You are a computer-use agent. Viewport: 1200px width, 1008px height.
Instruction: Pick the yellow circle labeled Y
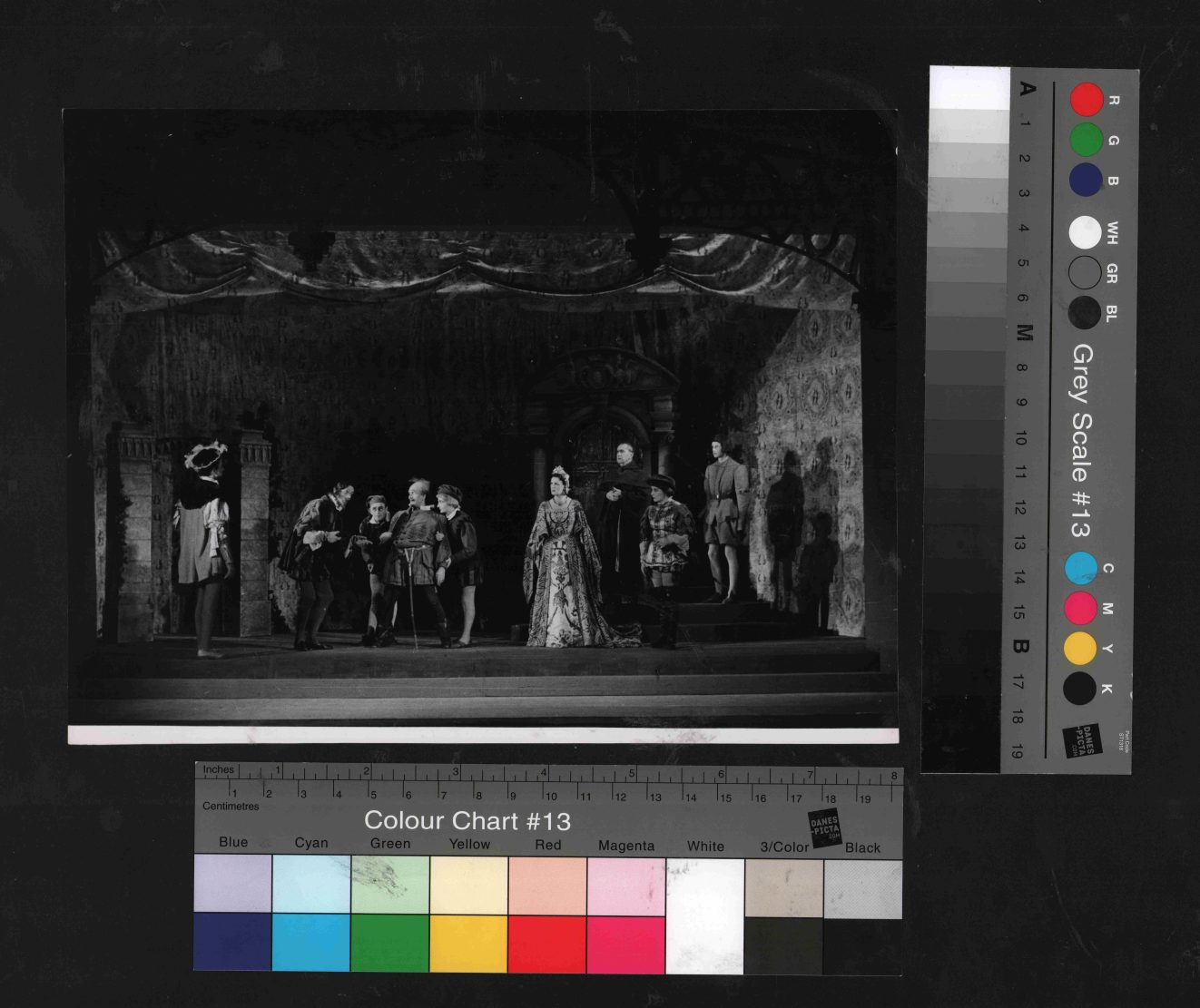(x=1080, y=648)
